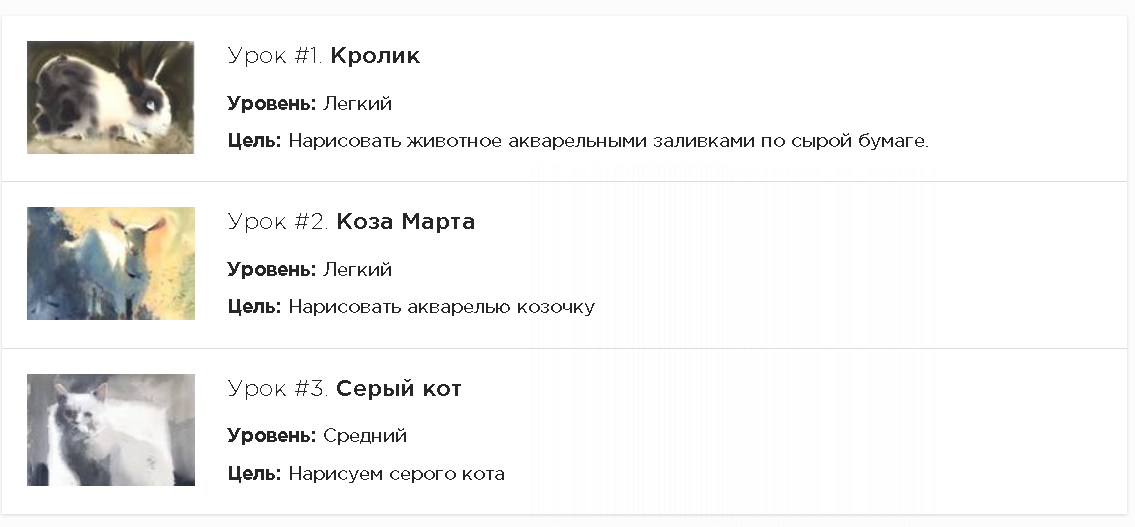Click the "Средний" level value
1135x527 pixels.
point(365,436)
